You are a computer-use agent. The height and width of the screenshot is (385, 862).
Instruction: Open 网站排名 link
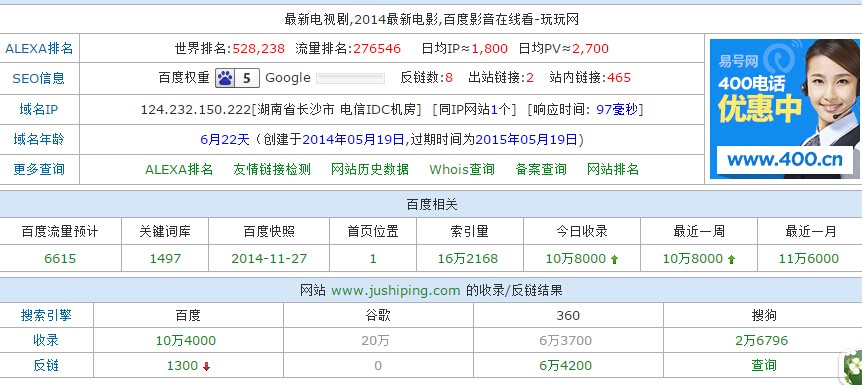click(613, 169)
